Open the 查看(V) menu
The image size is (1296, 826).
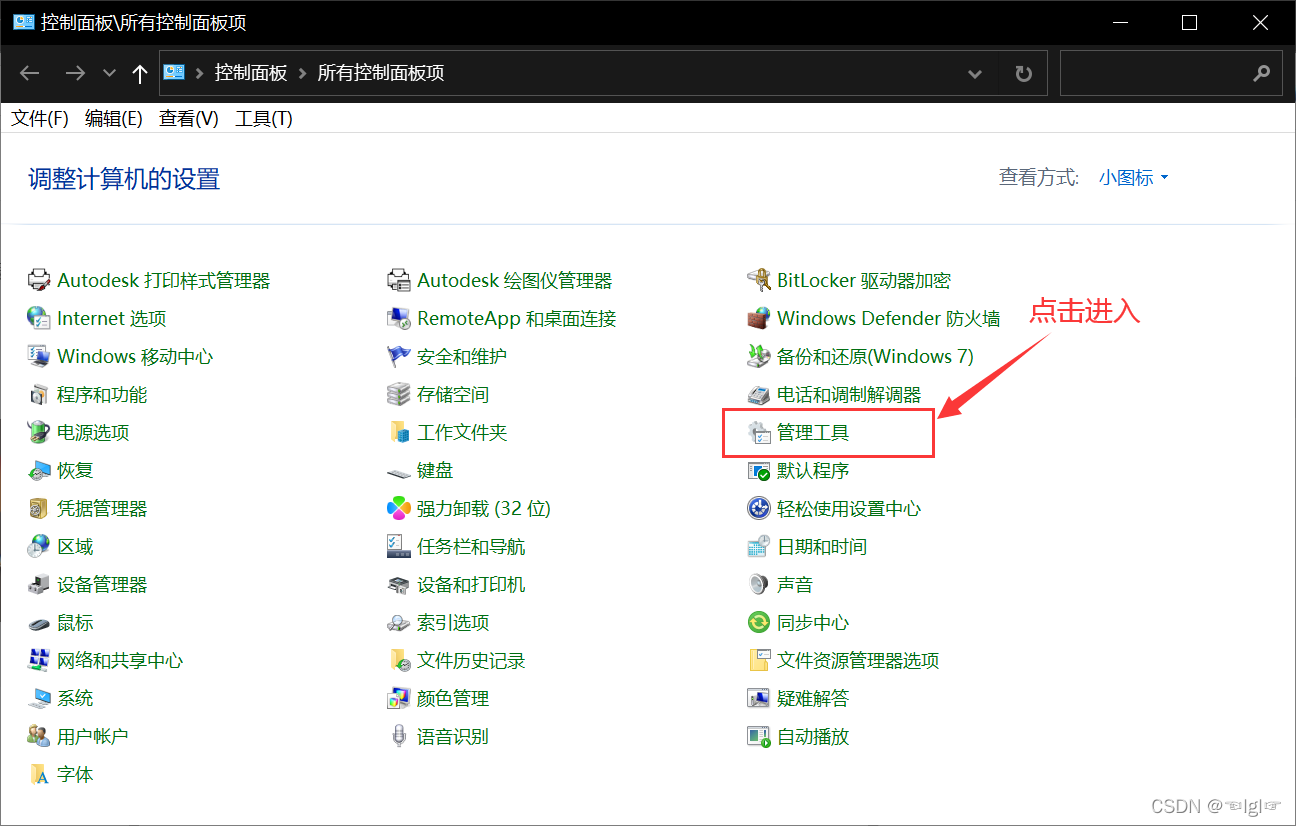coord(188,119)
